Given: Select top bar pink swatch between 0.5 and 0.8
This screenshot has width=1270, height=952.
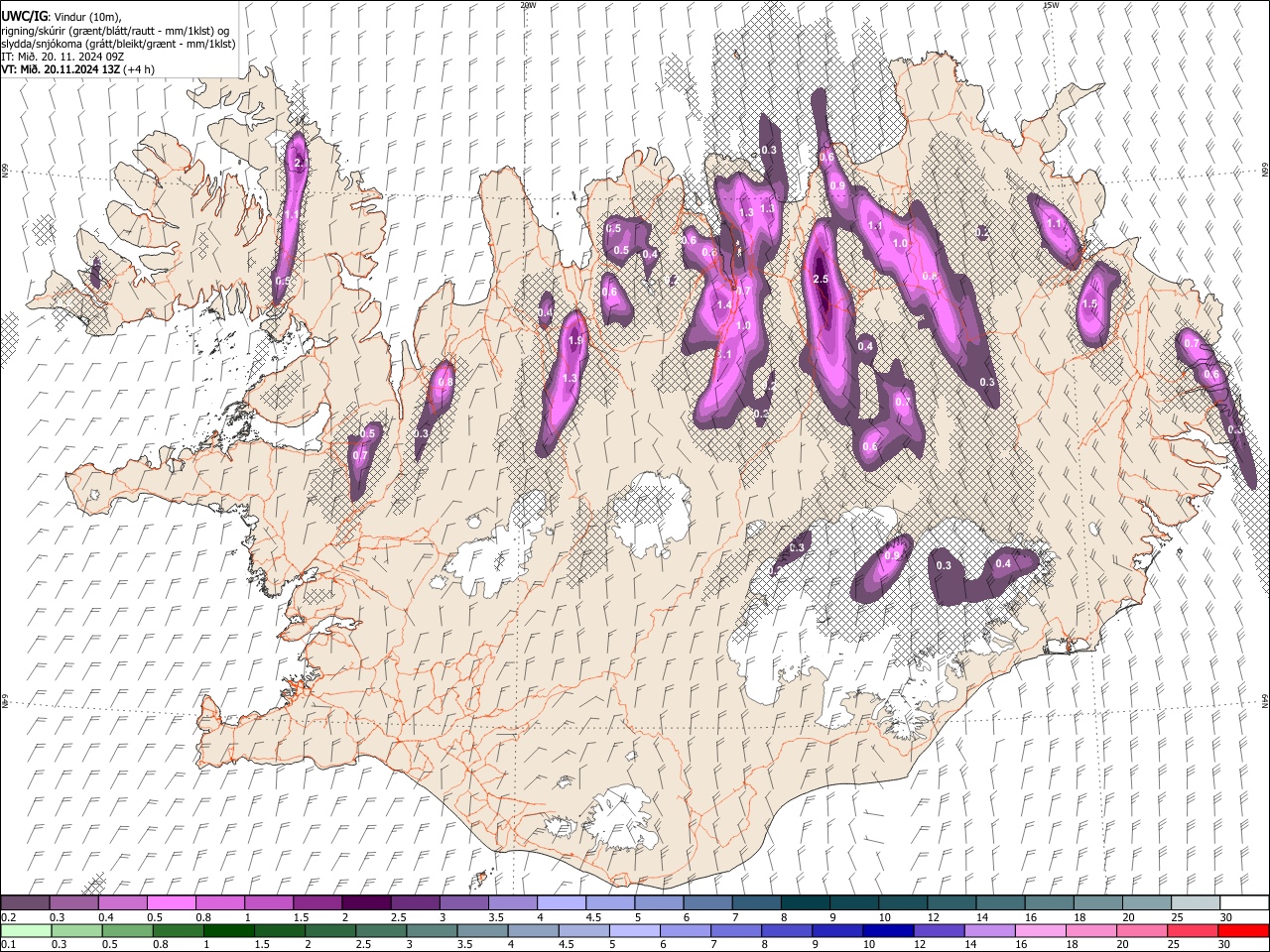Looking at the screenshot, I should [x=171, y=903].
